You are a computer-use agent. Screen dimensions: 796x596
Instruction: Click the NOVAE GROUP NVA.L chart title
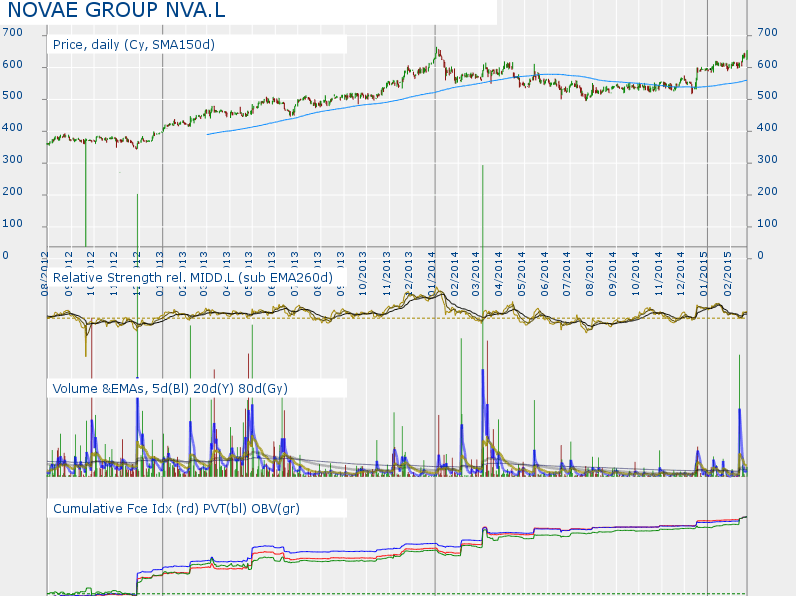[x=116, y=10]
